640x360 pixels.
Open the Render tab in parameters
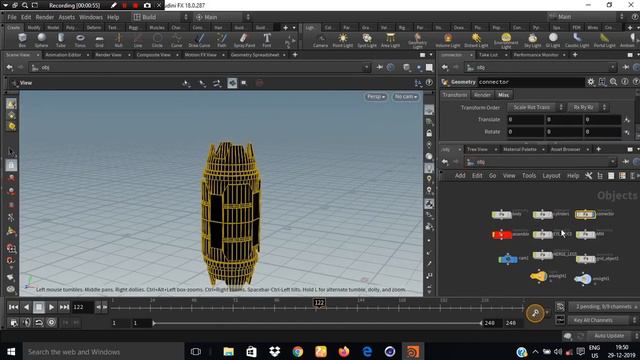point(482,95)
